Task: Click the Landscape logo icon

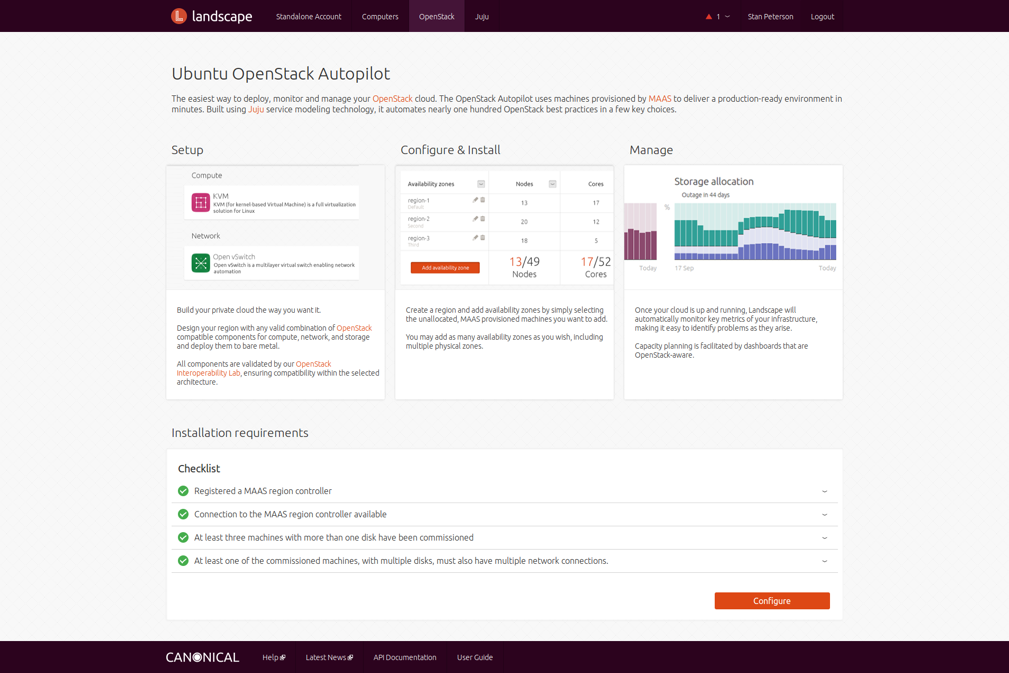Action: [179, 16]
